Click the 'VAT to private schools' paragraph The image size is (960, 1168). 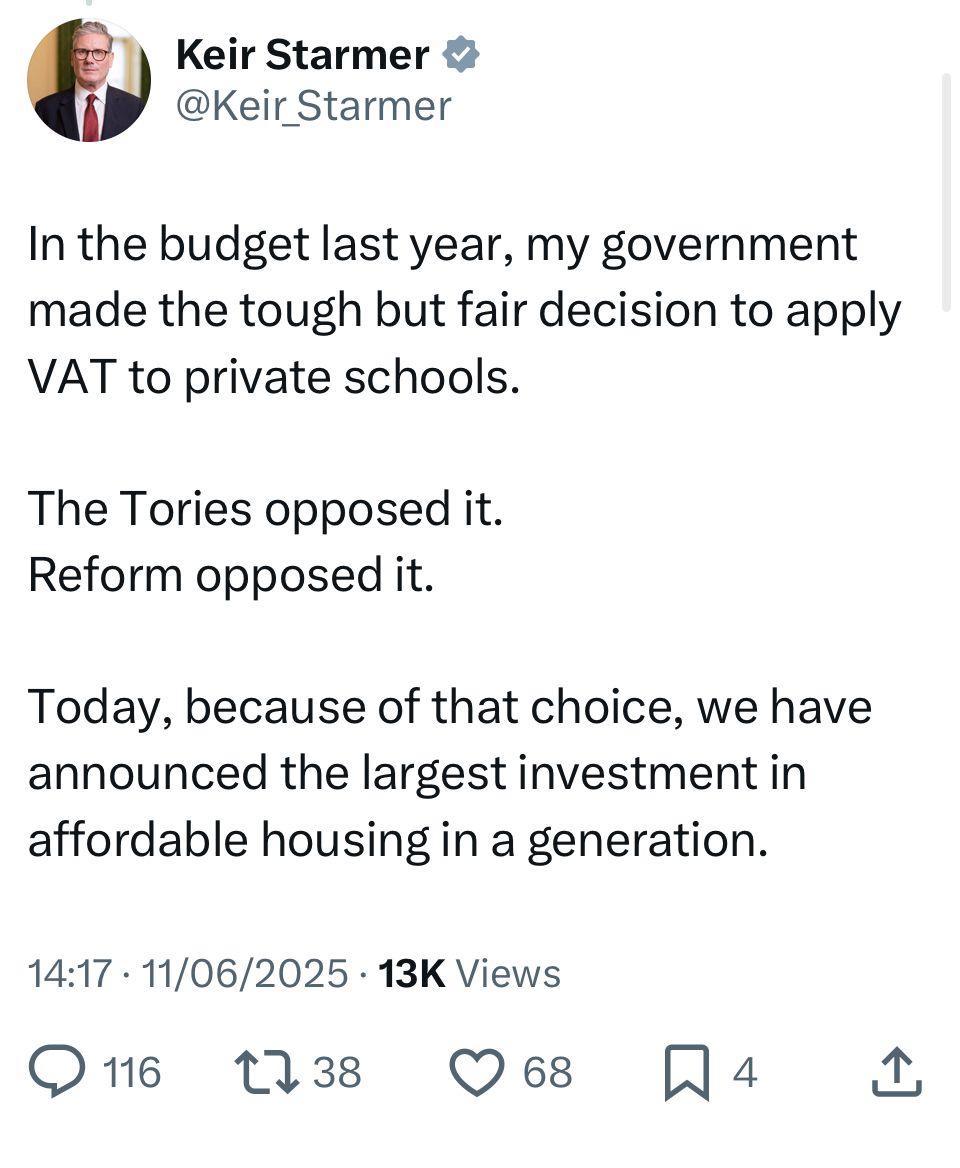[x=465, y=311]
